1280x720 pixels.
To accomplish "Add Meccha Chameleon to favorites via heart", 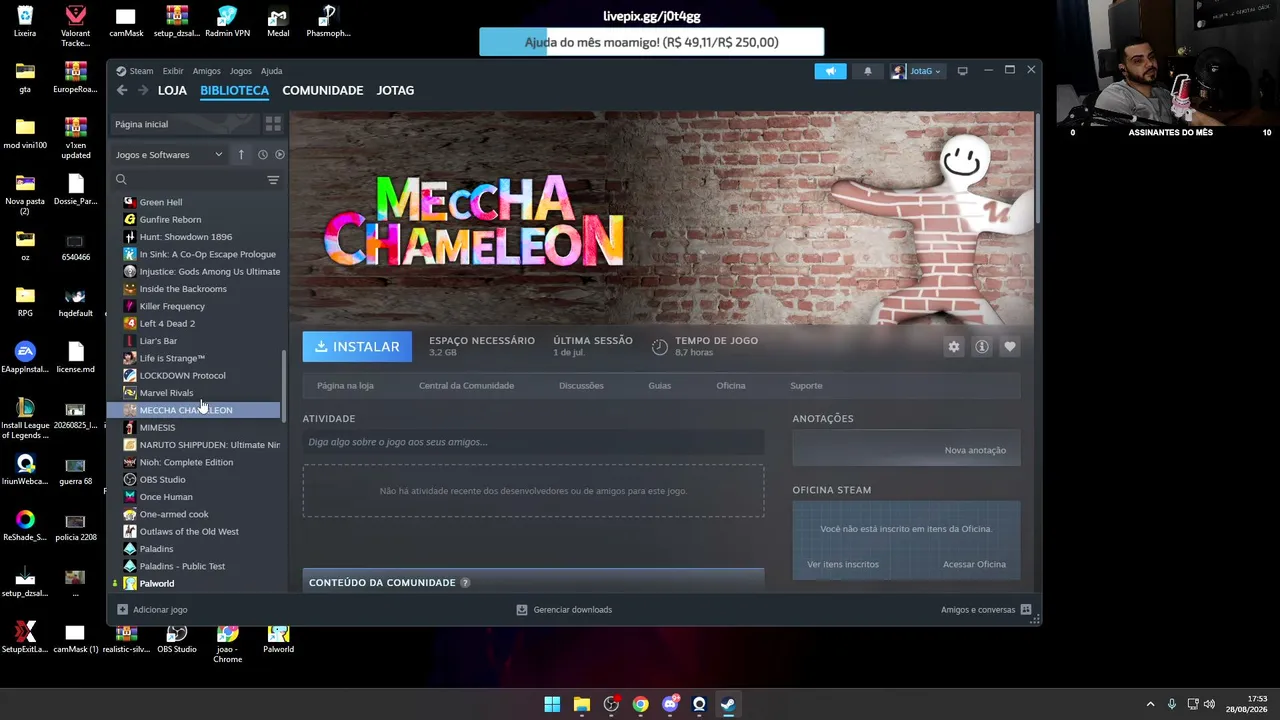I will (x=1010, y=347).
